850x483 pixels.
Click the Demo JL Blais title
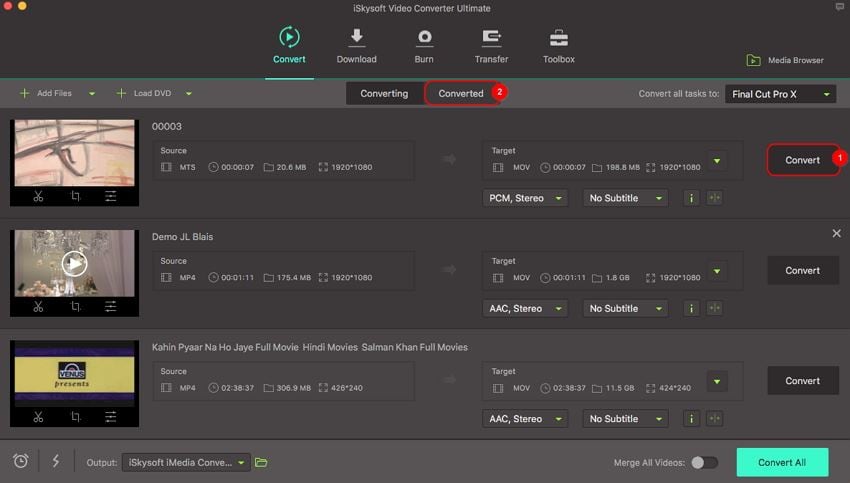pos(182,237)
